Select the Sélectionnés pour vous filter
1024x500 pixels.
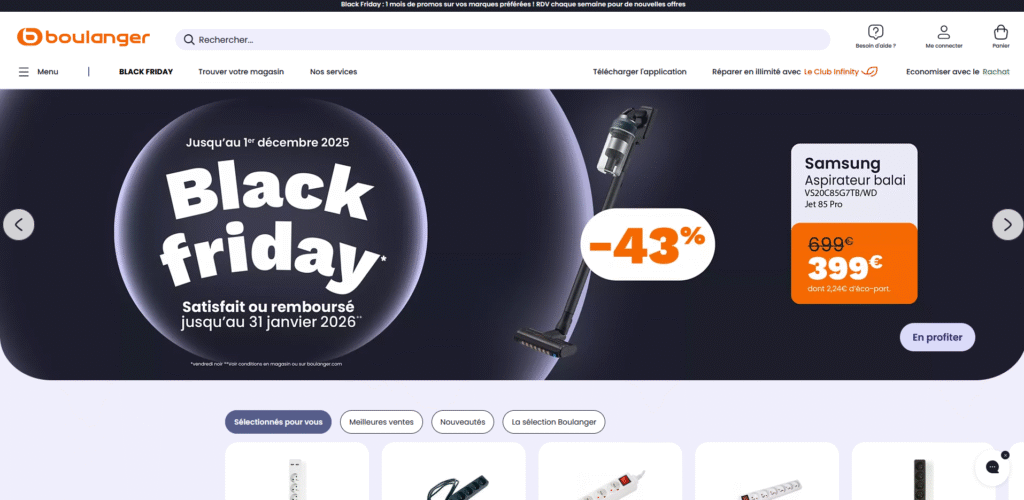click(x=278, y=422)
